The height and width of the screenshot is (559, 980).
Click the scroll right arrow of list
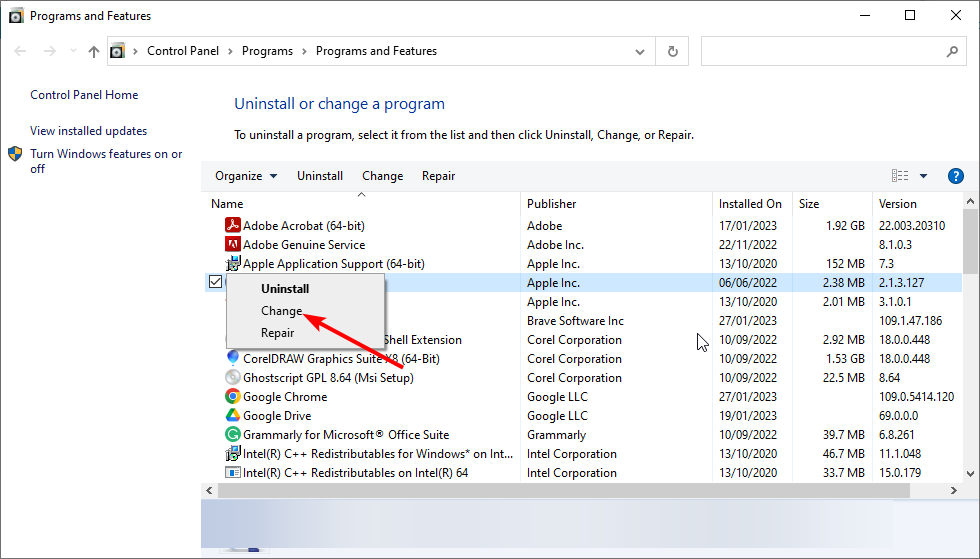pos(954,491)
